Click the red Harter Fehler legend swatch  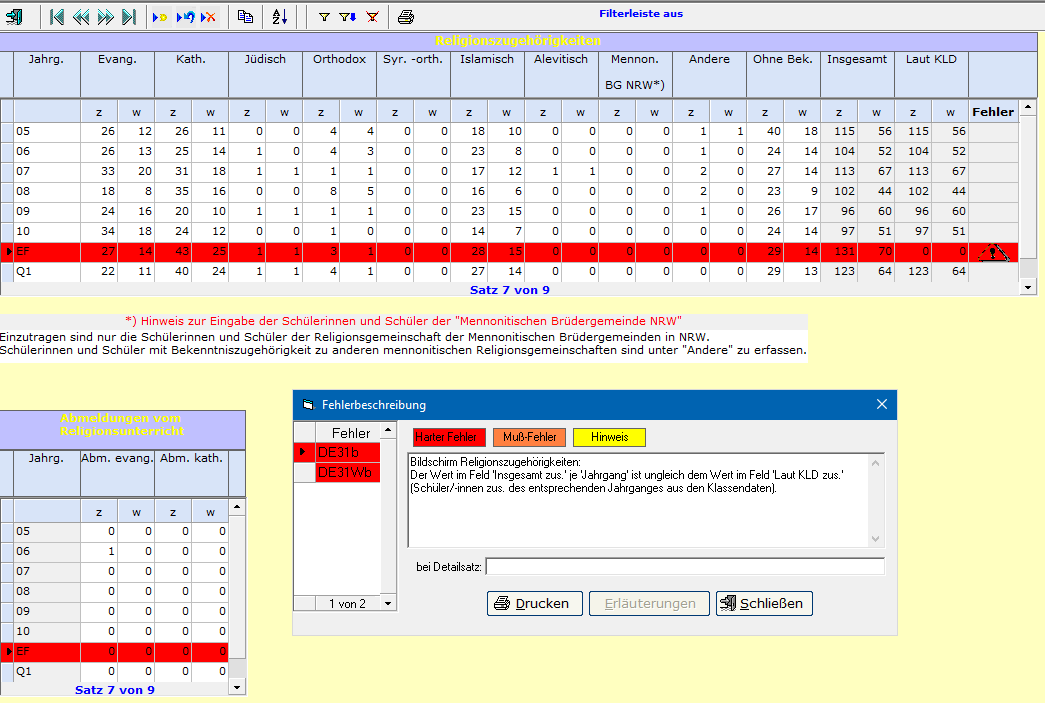[449, 437]
